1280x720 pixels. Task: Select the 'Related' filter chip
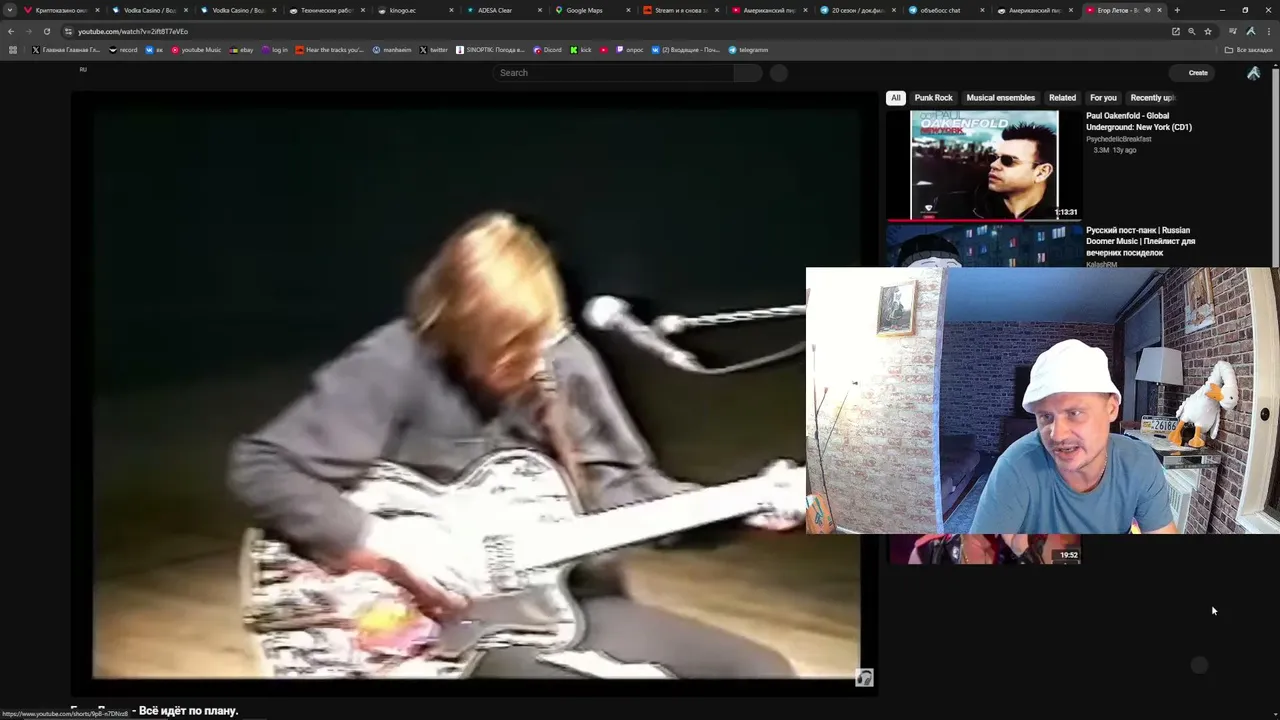1062,98
